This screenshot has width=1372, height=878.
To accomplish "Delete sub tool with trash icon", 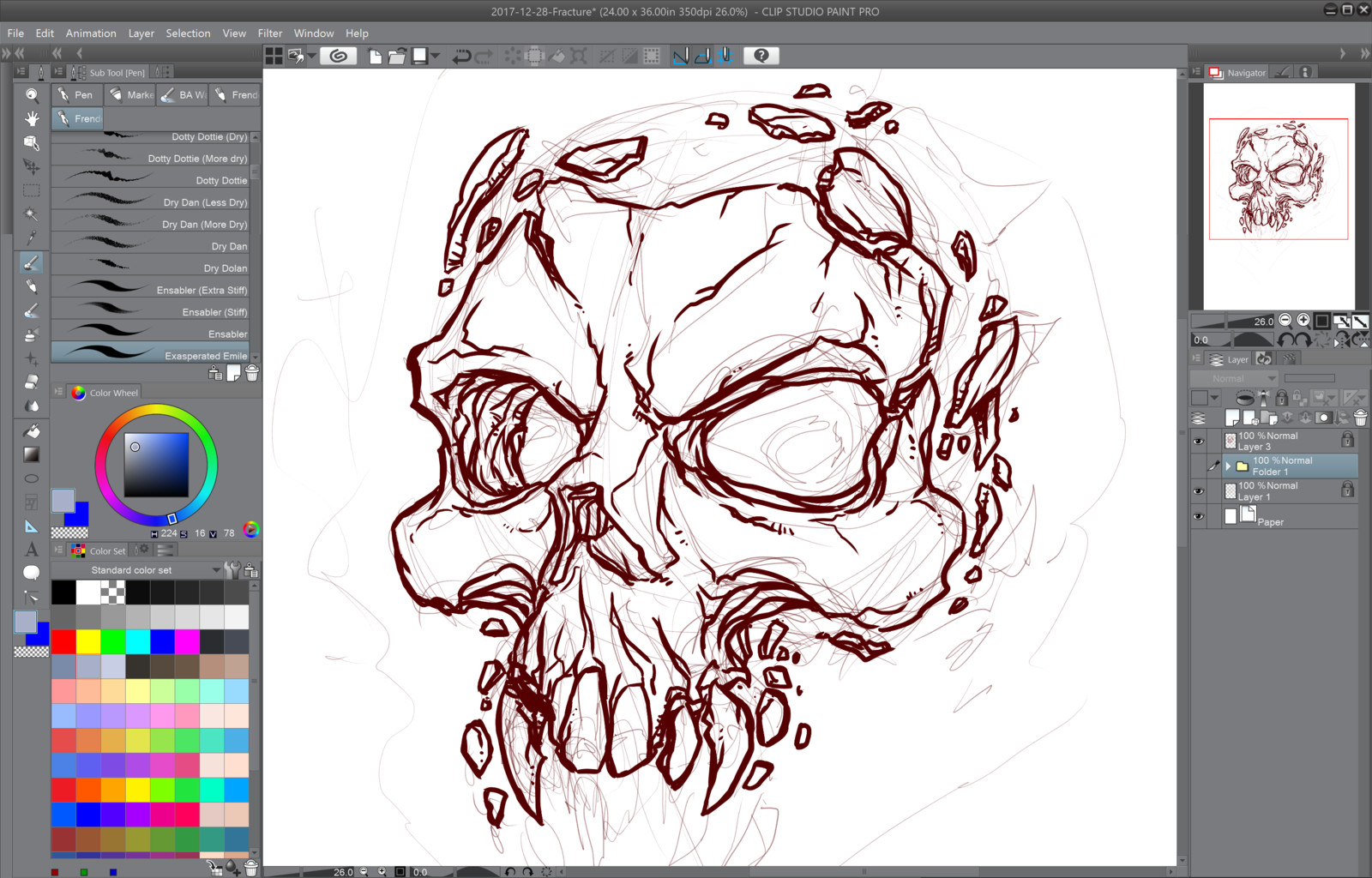I will pos(252,373).
